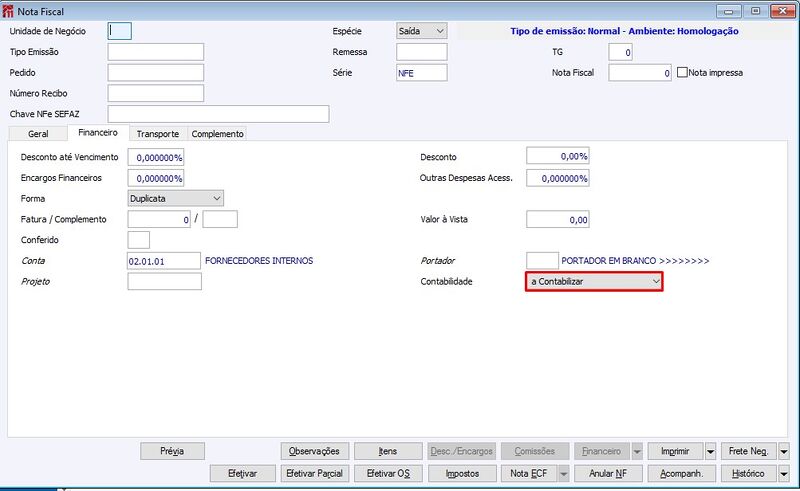Click the Anular NF button
Screen dimensions: 800x491
[608, 474]
